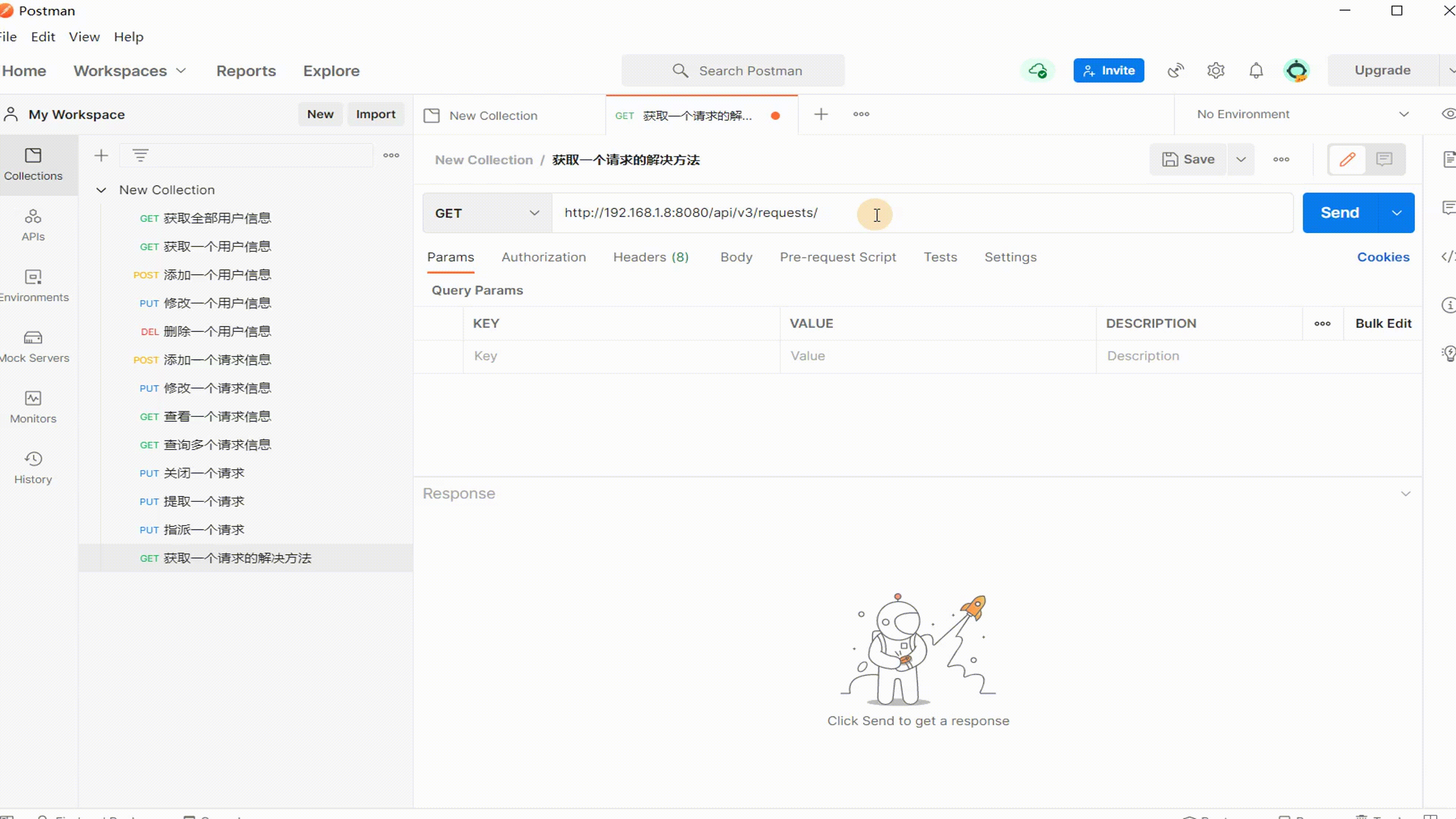Click the user avatar icon
The height and width of the screenshot is (819, 1456).
tap(1297, 71)
